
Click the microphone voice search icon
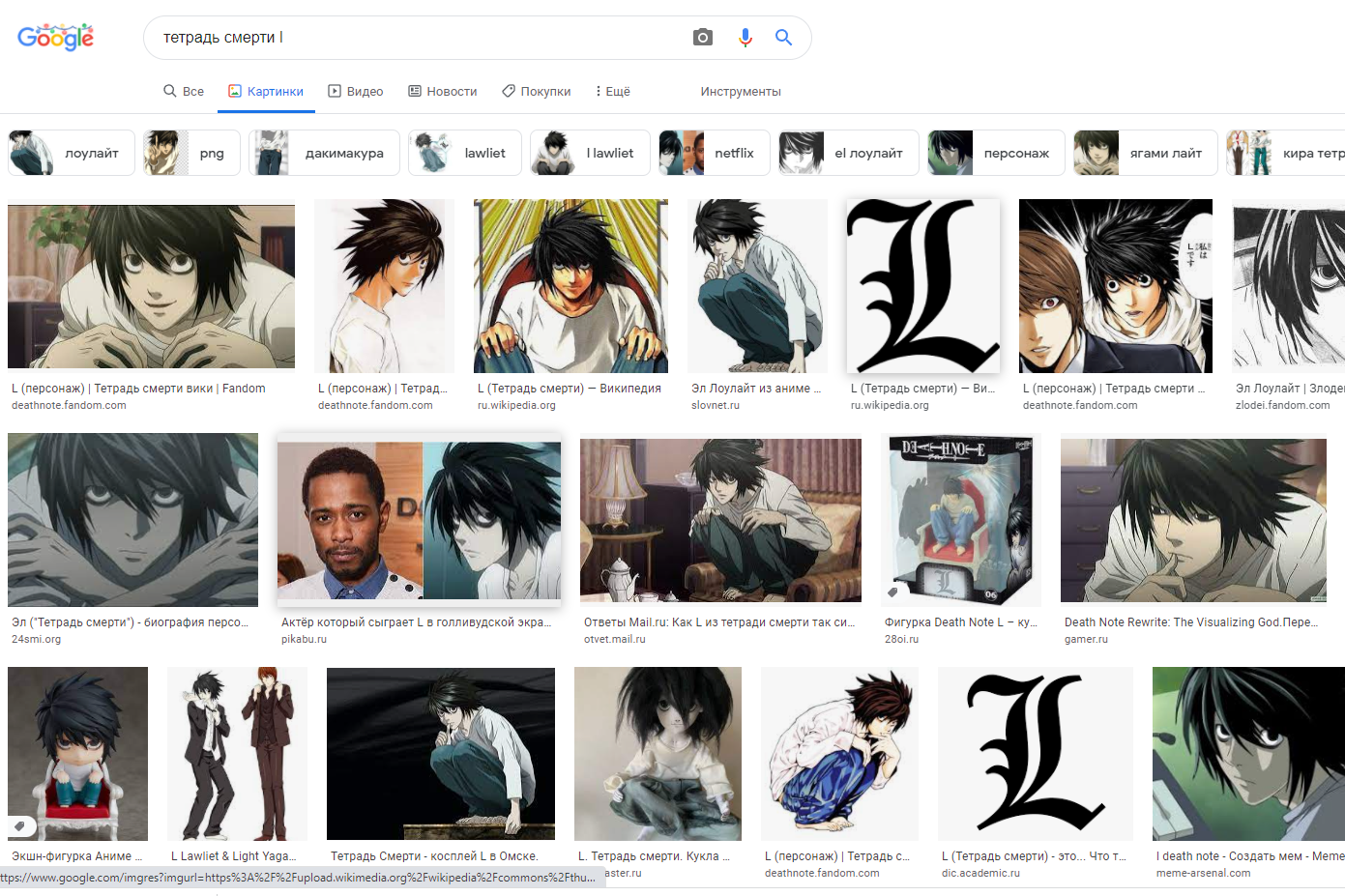(745, 38)
